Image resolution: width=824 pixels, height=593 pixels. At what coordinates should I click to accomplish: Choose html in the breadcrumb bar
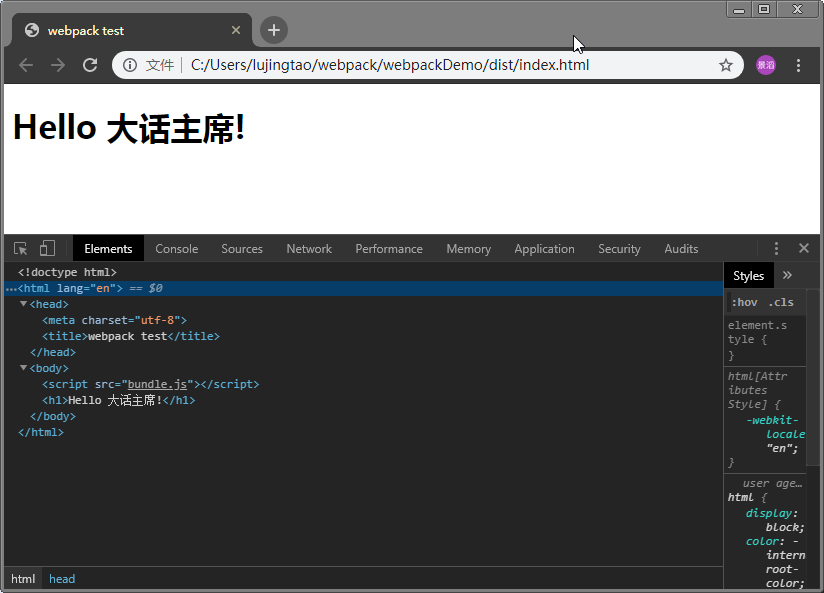pyautogui.click(x=23, y=579)
